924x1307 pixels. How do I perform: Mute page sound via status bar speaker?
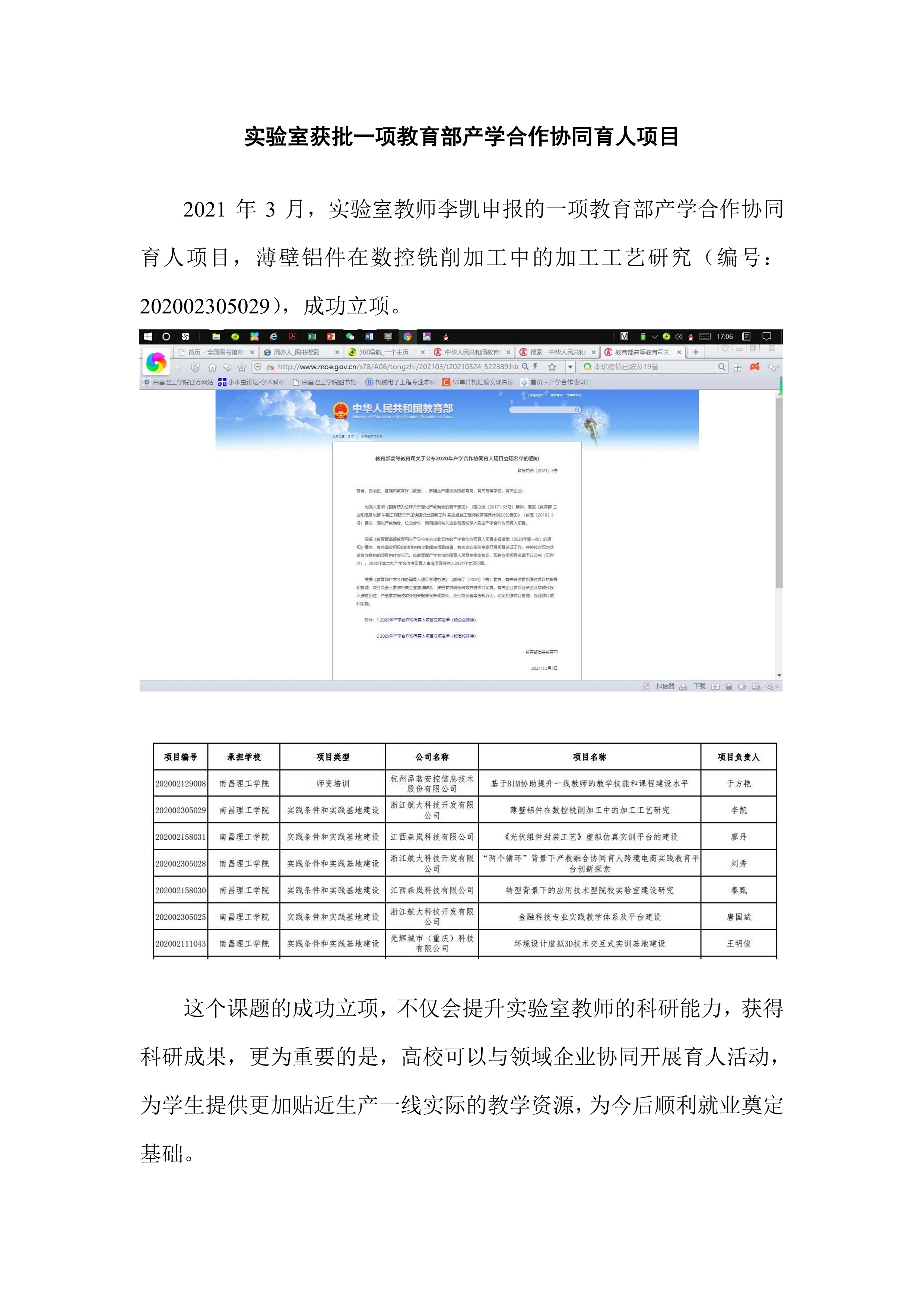pos(742,687)
